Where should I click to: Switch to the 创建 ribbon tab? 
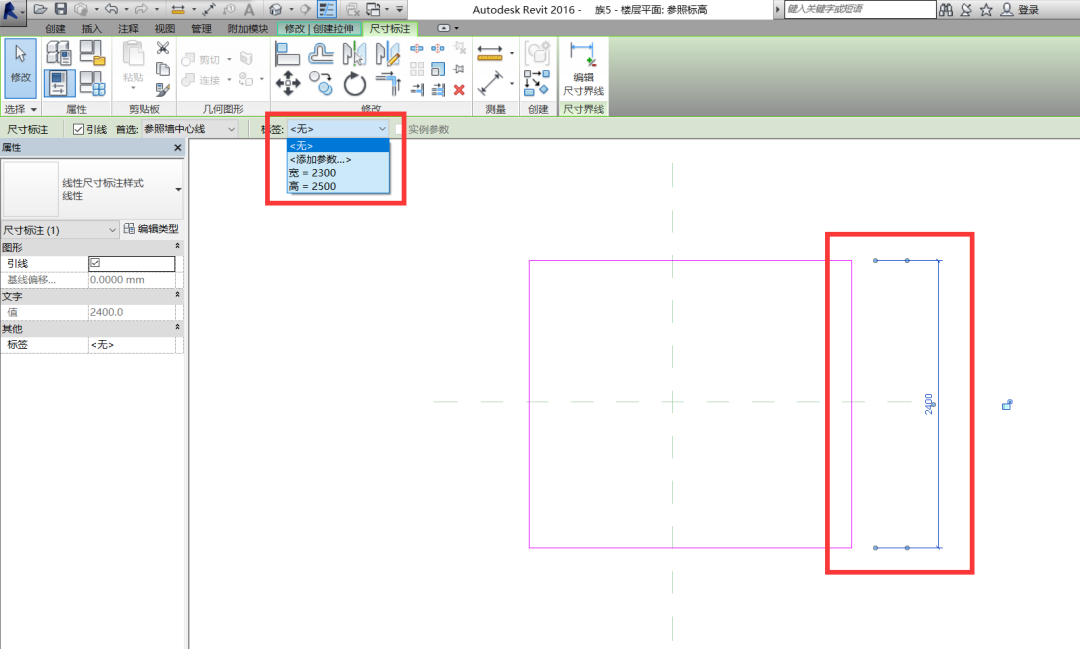tap(55, 28)
